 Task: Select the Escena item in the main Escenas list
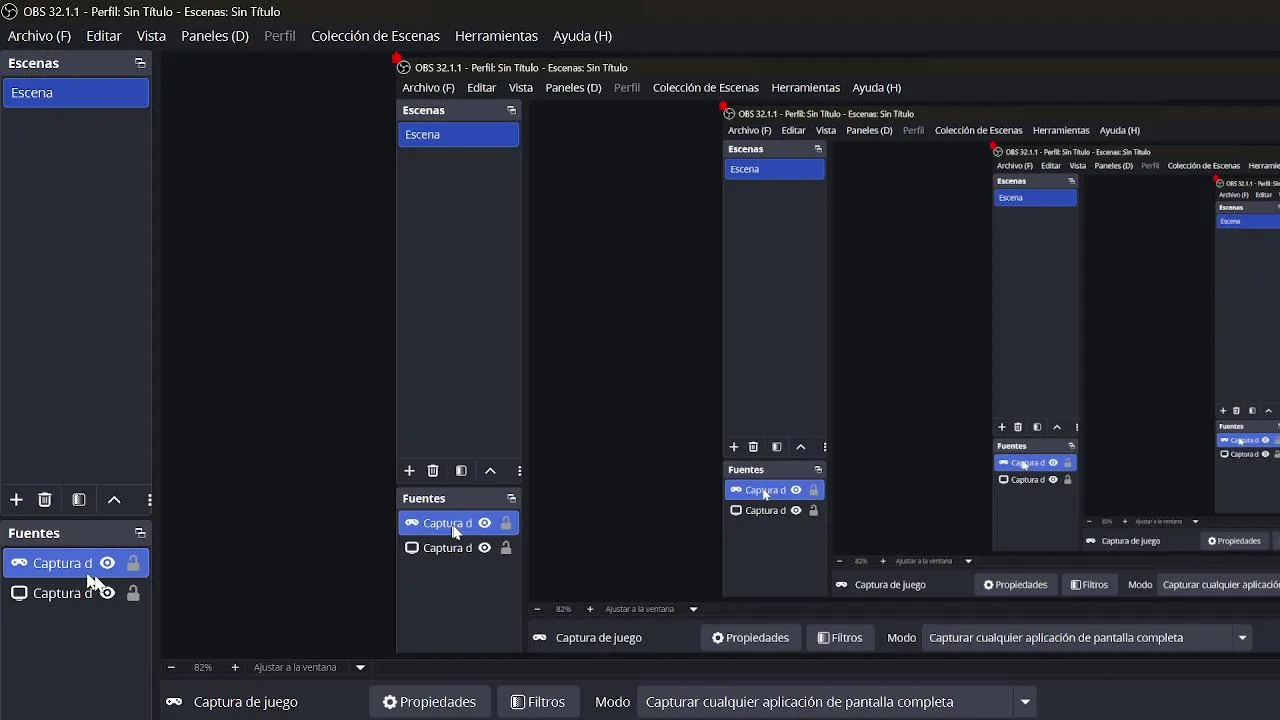76,93
